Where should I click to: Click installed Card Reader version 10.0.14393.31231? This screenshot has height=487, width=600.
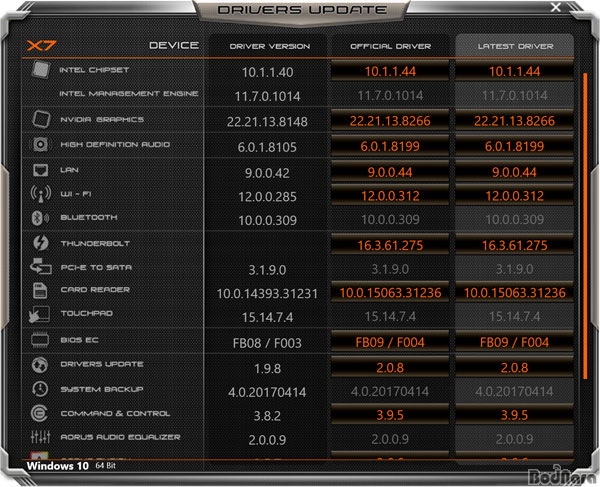pos(267,293)
